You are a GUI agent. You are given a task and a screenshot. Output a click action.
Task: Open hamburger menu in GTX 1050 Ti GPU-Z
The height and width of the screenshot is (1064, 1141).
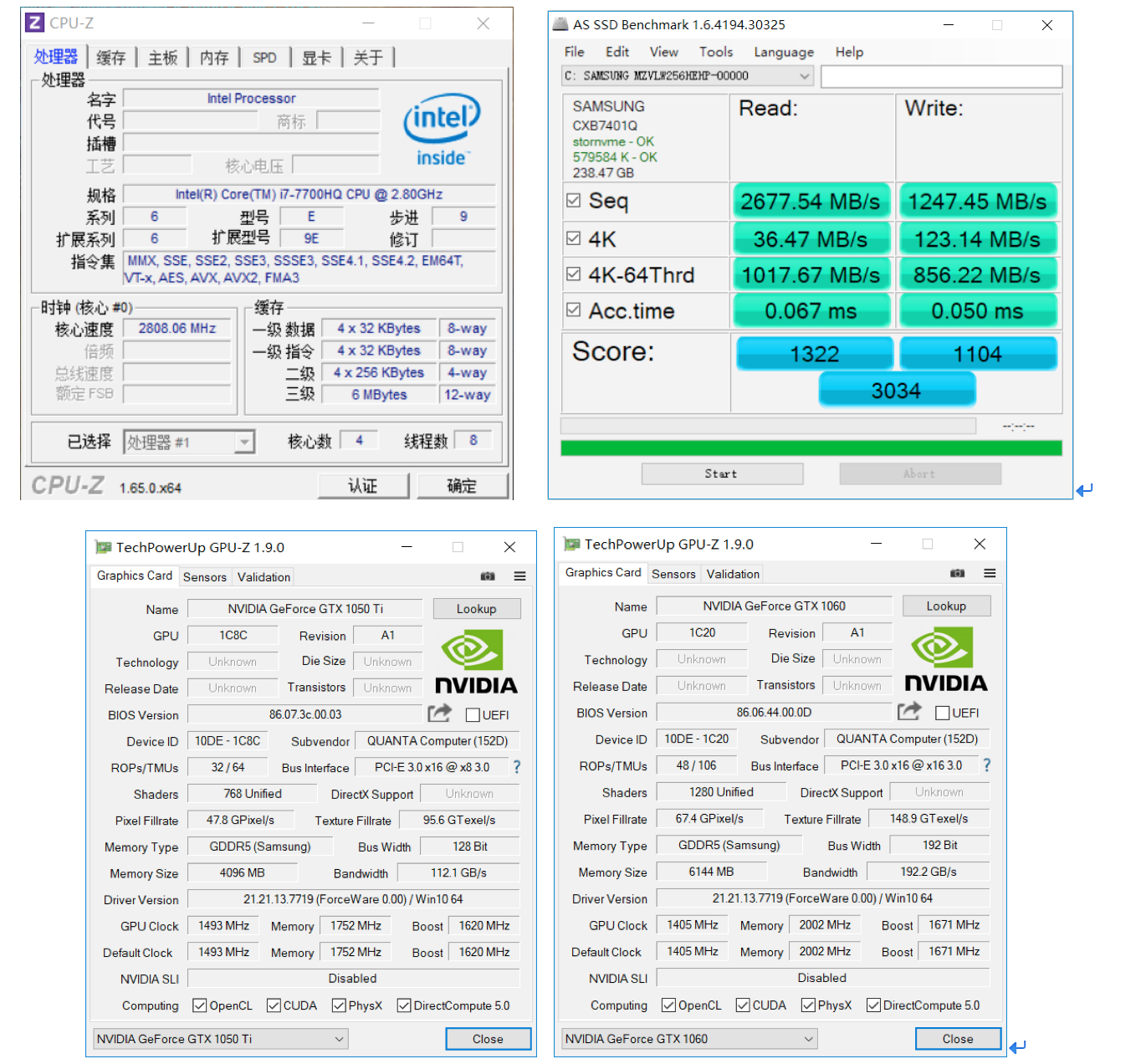pos(519,576)
